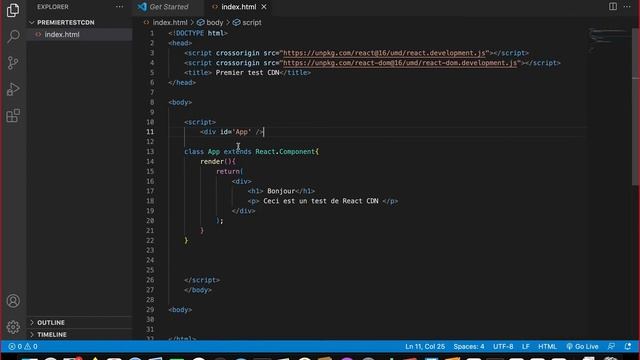Click 'React.Component' in line 13
Screen dimensions: 640x360
coord(285,151)
